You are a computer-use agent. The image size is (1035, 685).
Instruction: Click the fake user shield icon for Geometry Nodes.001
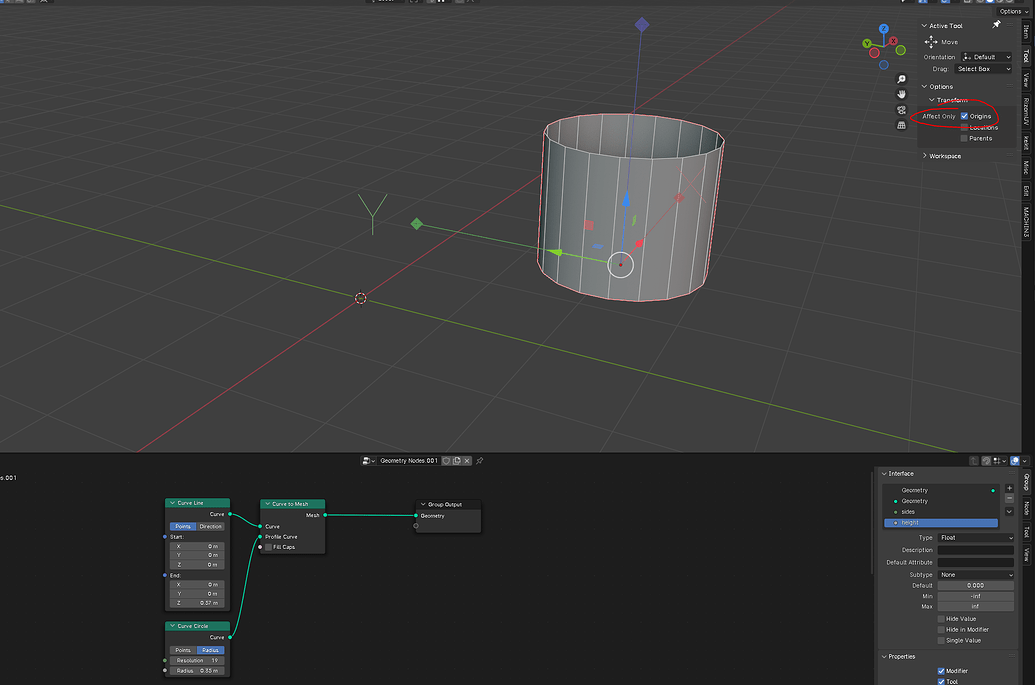446,461
